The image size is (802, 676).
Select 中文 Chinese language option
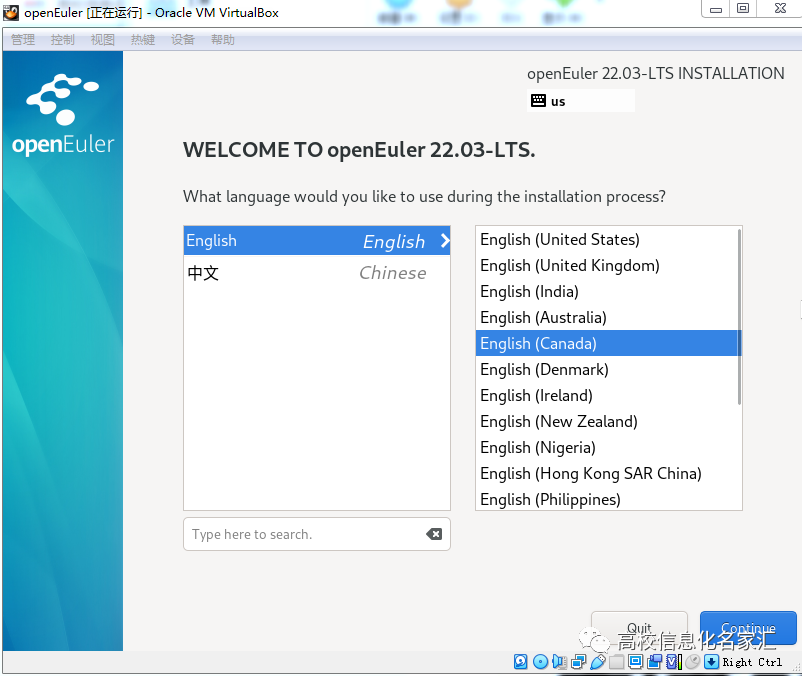pyautogui.click(x=300, y=272)
